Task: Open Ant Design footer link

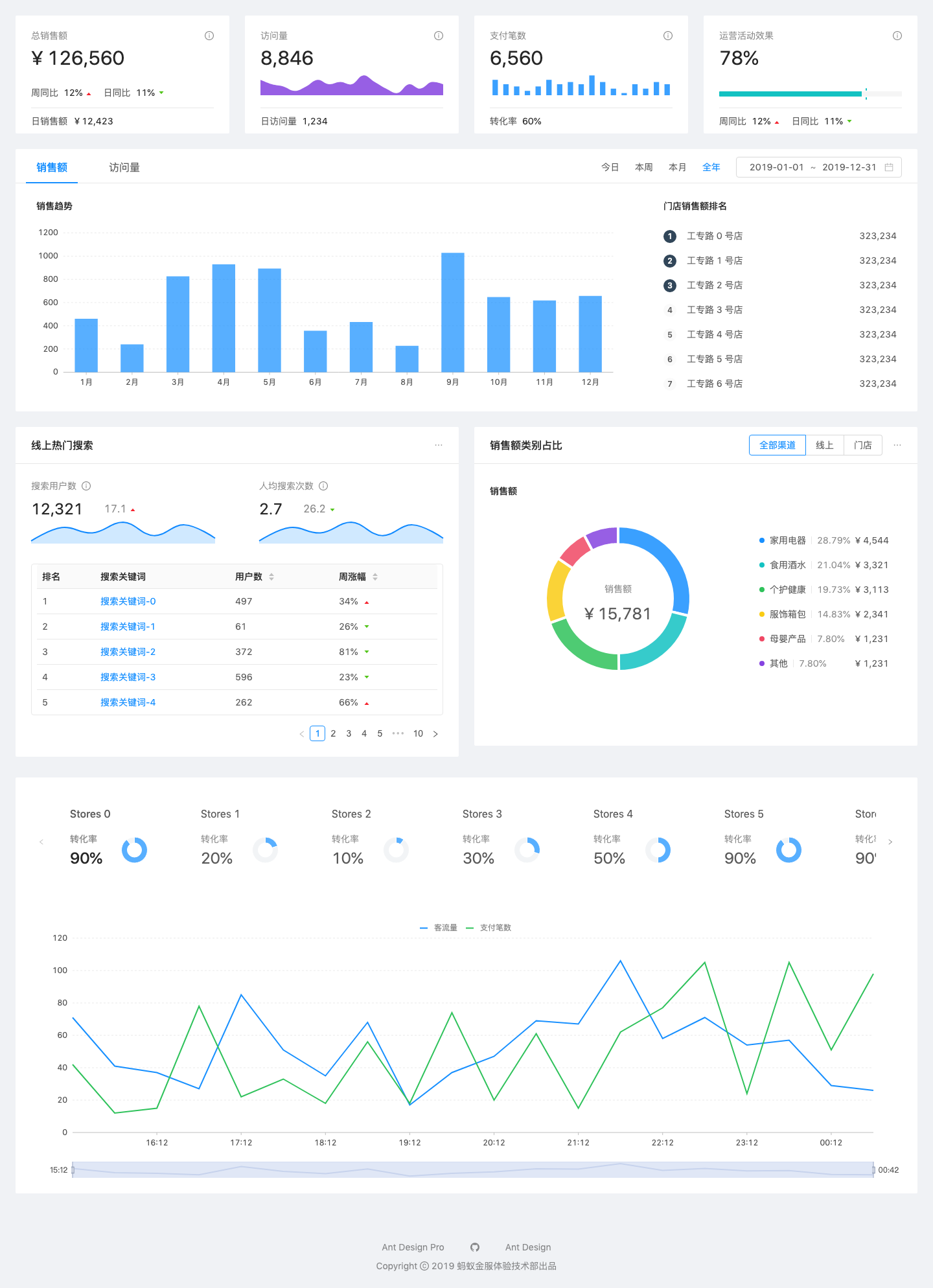Action: [528, 1247]
